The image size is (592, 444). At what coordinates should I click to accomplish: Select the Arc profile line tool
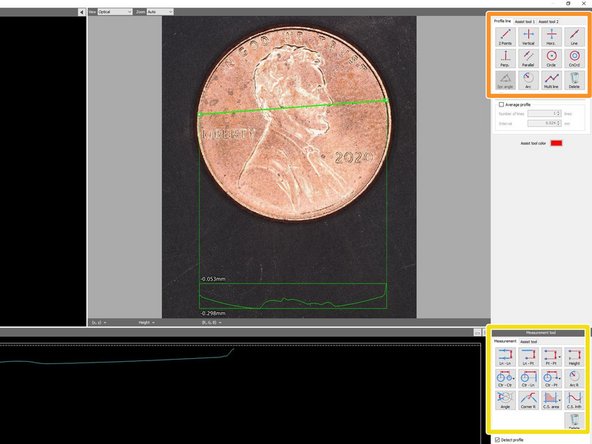coord(528,80)
